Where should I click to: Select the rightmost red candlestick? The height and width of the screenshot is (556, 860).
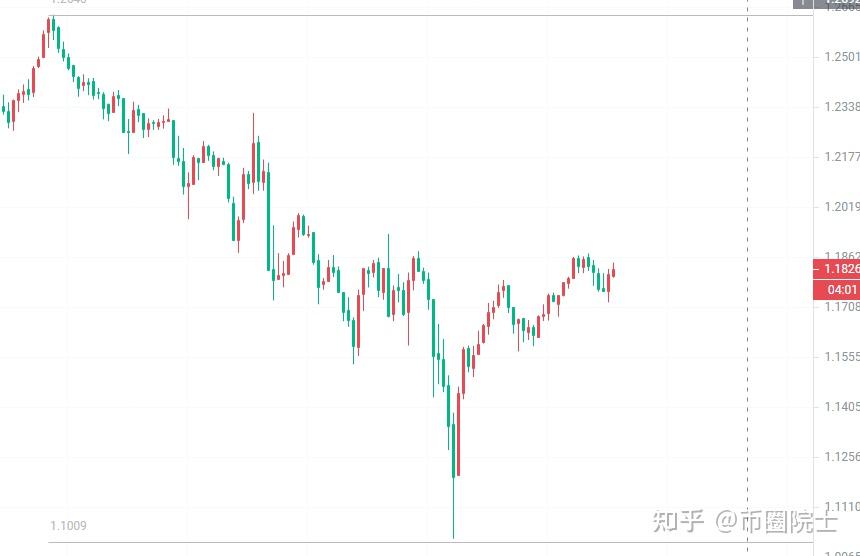pyautogui.click(x=612, y=270)
